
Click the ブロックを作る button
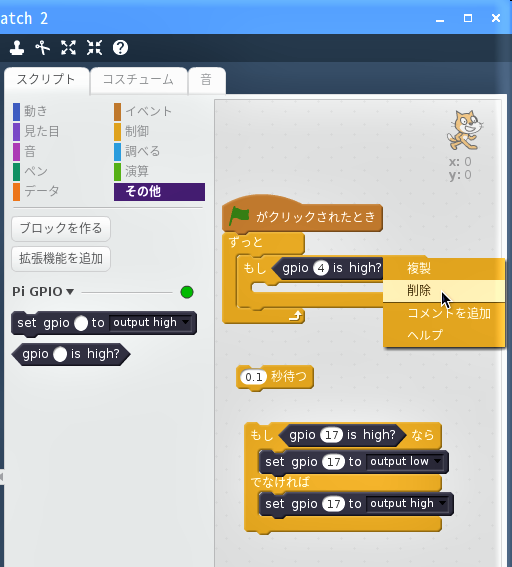tap(61, 229)
